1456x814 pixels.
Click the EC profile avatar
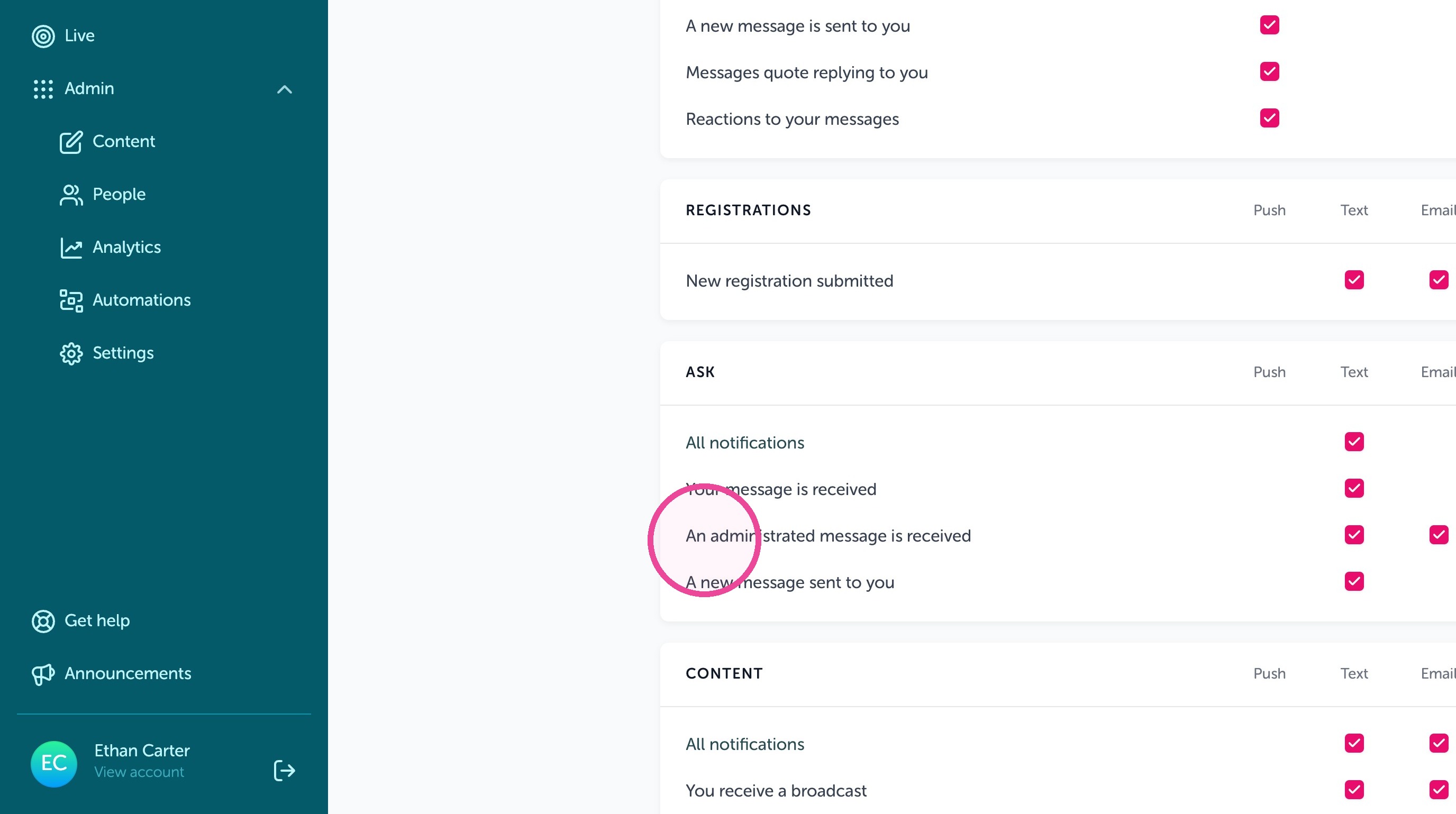pos(53,764)
